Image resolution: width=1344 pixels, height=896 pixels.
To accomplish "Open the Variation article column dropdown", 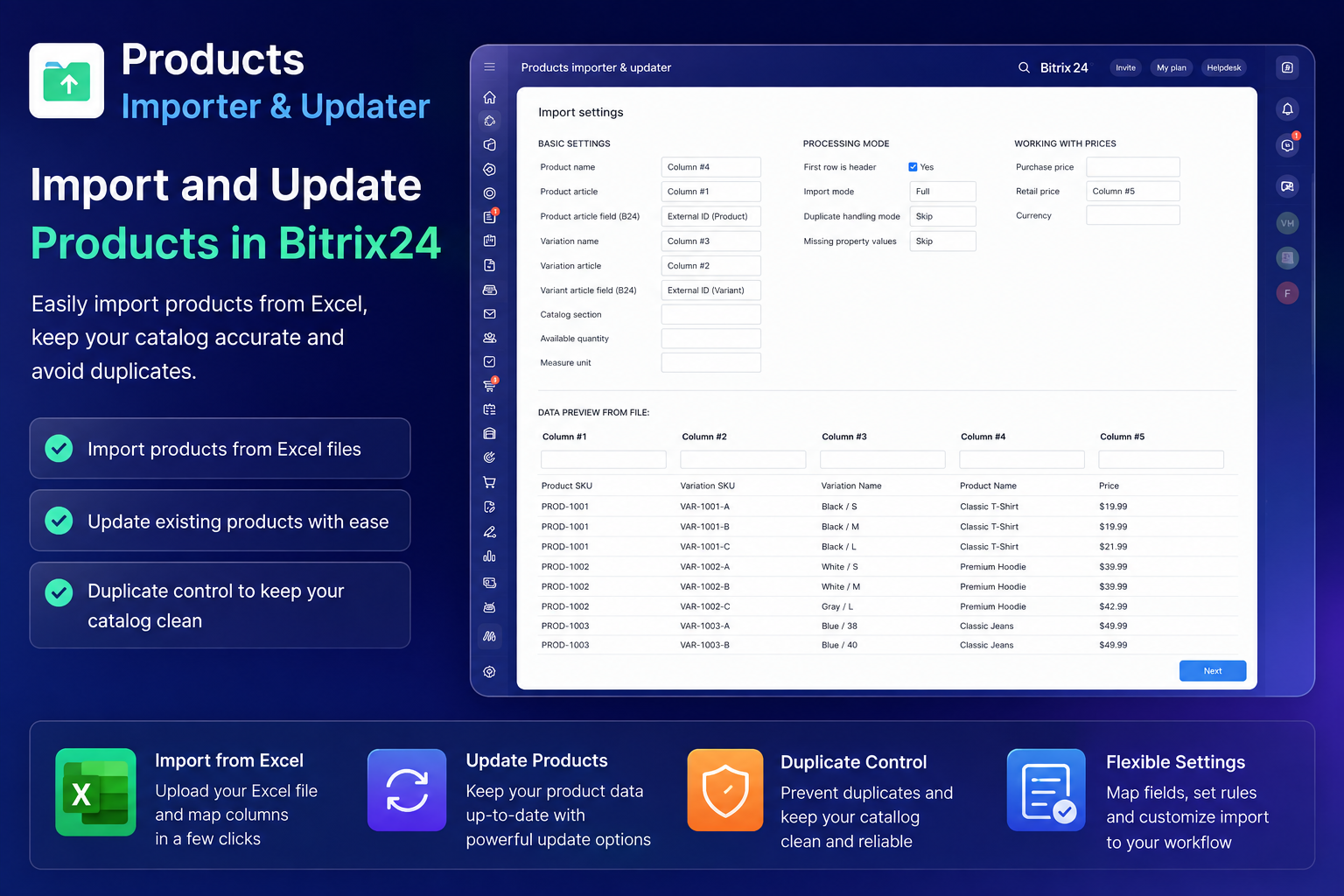I will [710, 265].
